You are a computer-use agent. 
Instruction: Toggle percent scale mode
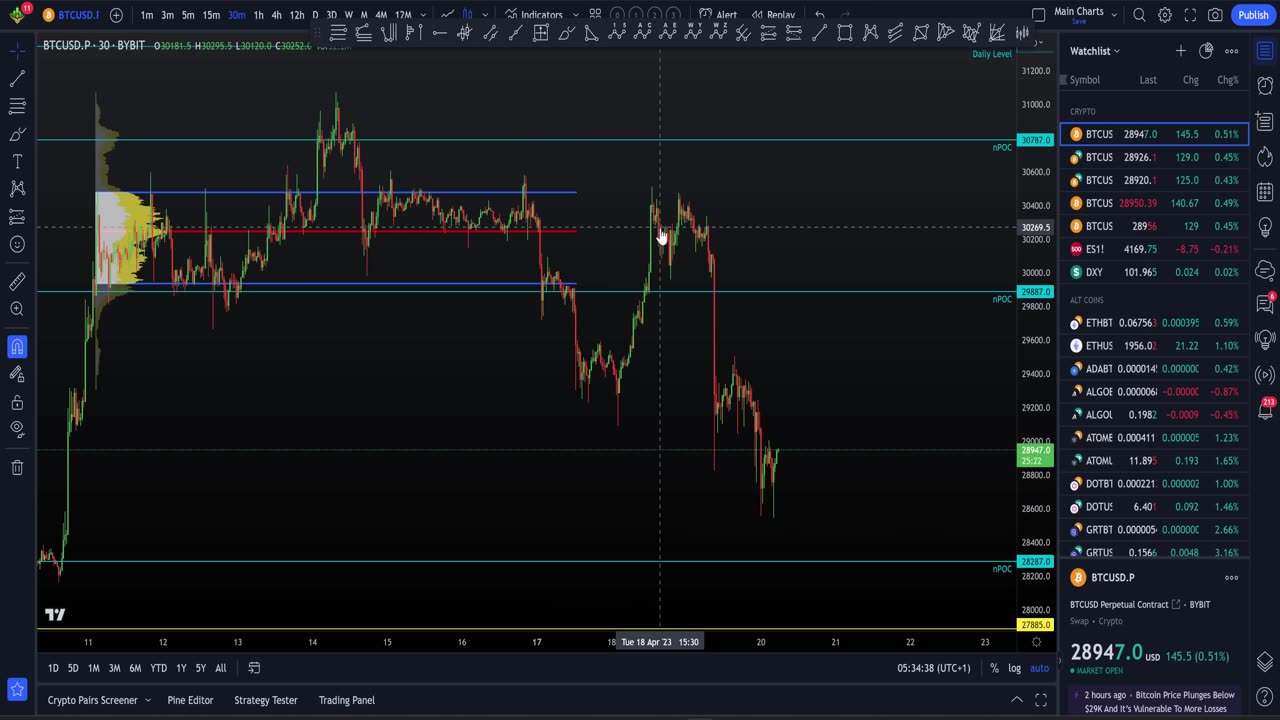(x=994, y=668)
